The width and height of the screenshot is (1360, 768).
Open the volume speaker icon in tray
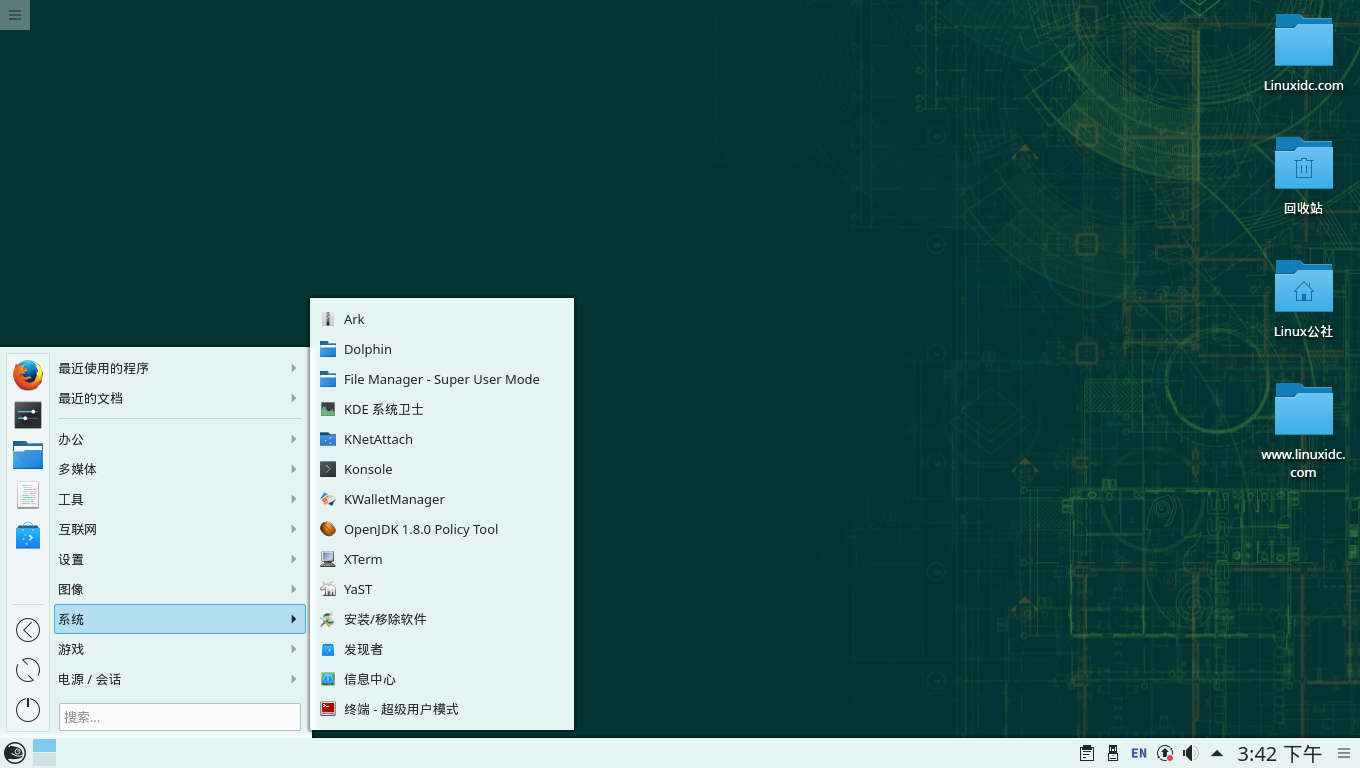click(x=1190, y=753)
